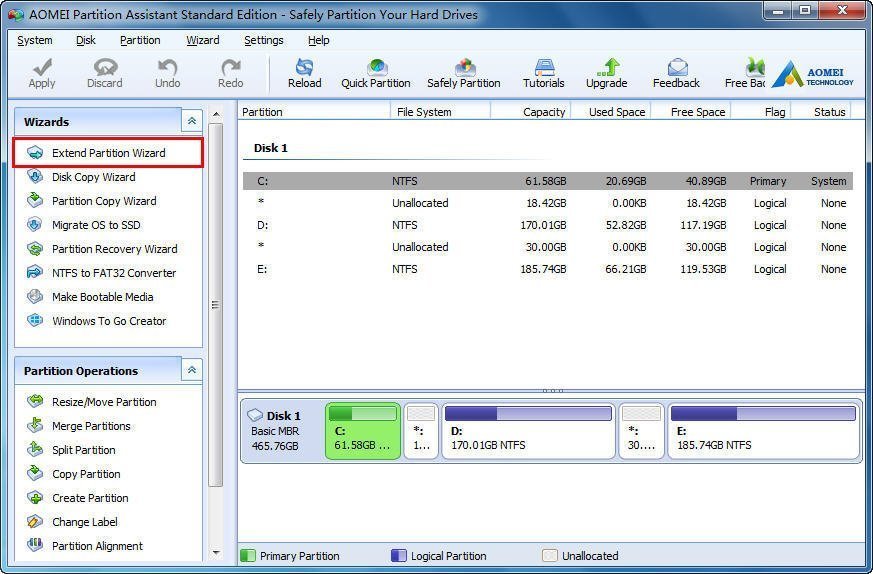Viewport: 873px width, 574px height.
Task: Select C: block in disk map
Action: coord(363,431)
